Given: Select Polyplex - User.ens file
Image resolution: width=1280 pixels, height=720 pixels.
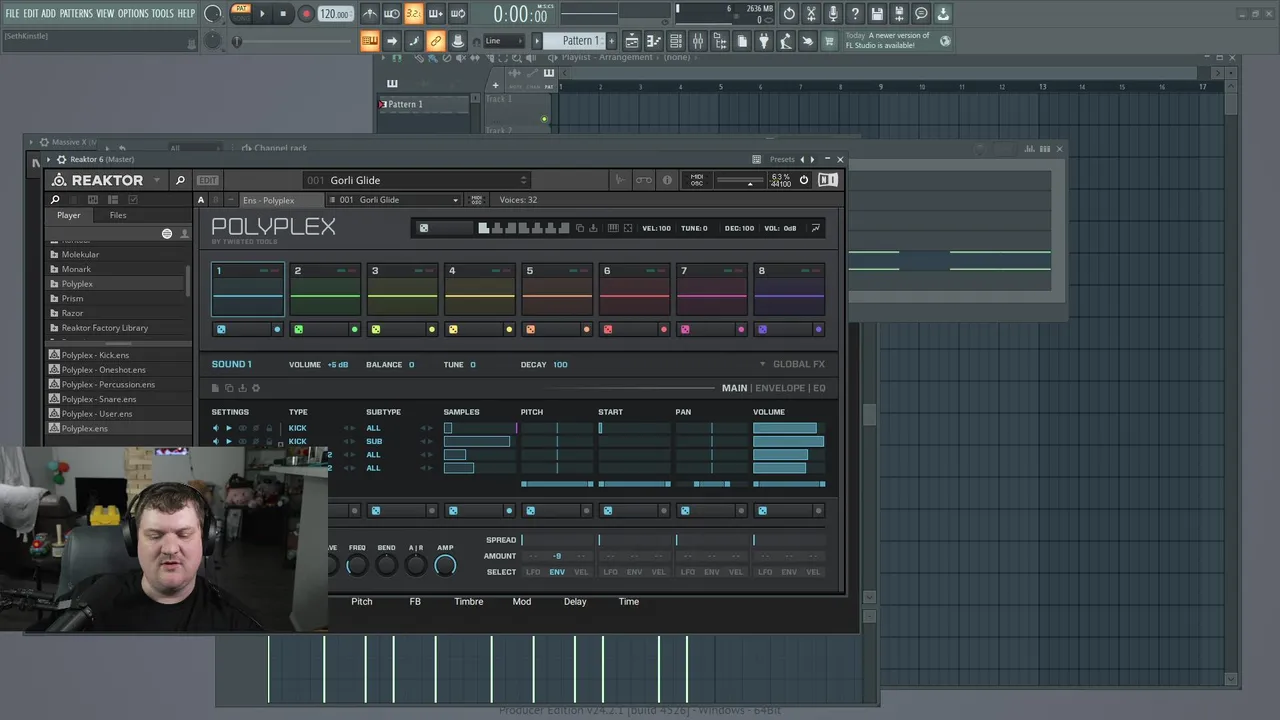Looking at the screenshot, I should pos(96,414).
